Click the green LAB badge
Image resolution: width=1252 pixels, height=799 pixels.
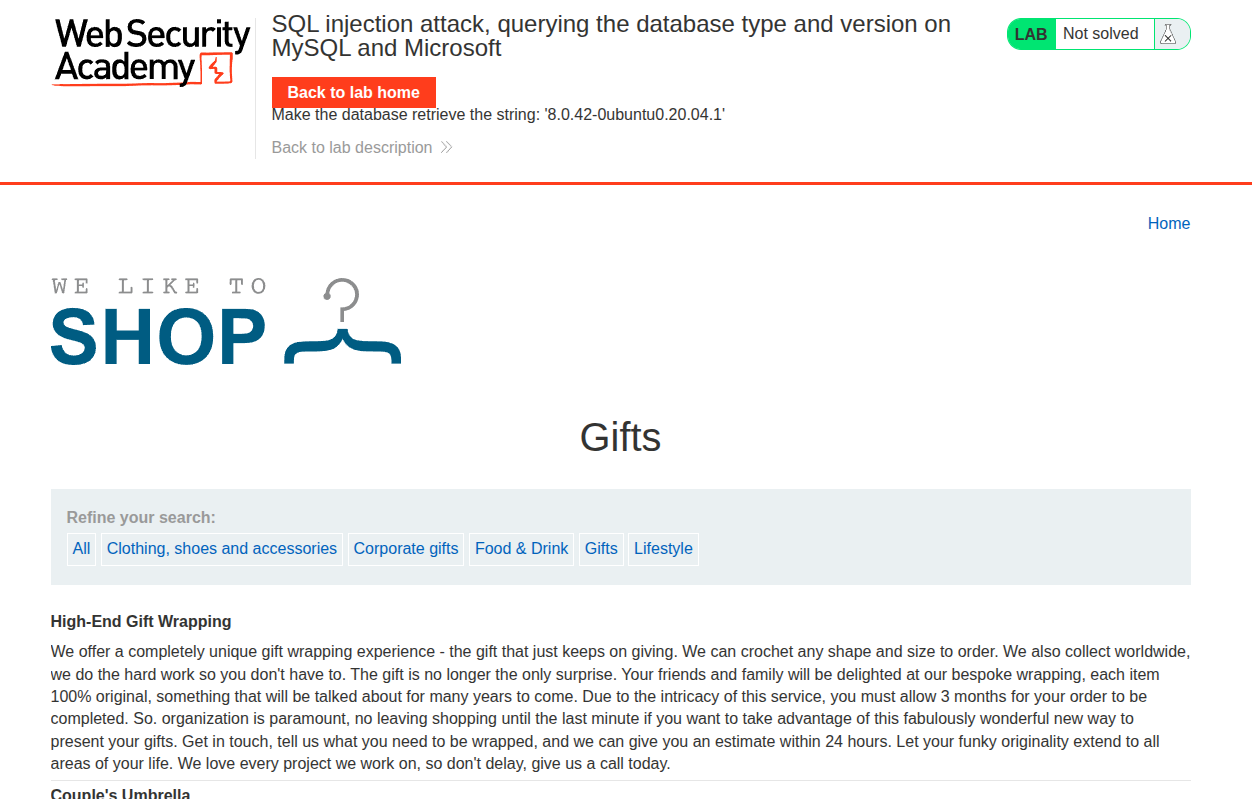click(x=1031, y=34)
